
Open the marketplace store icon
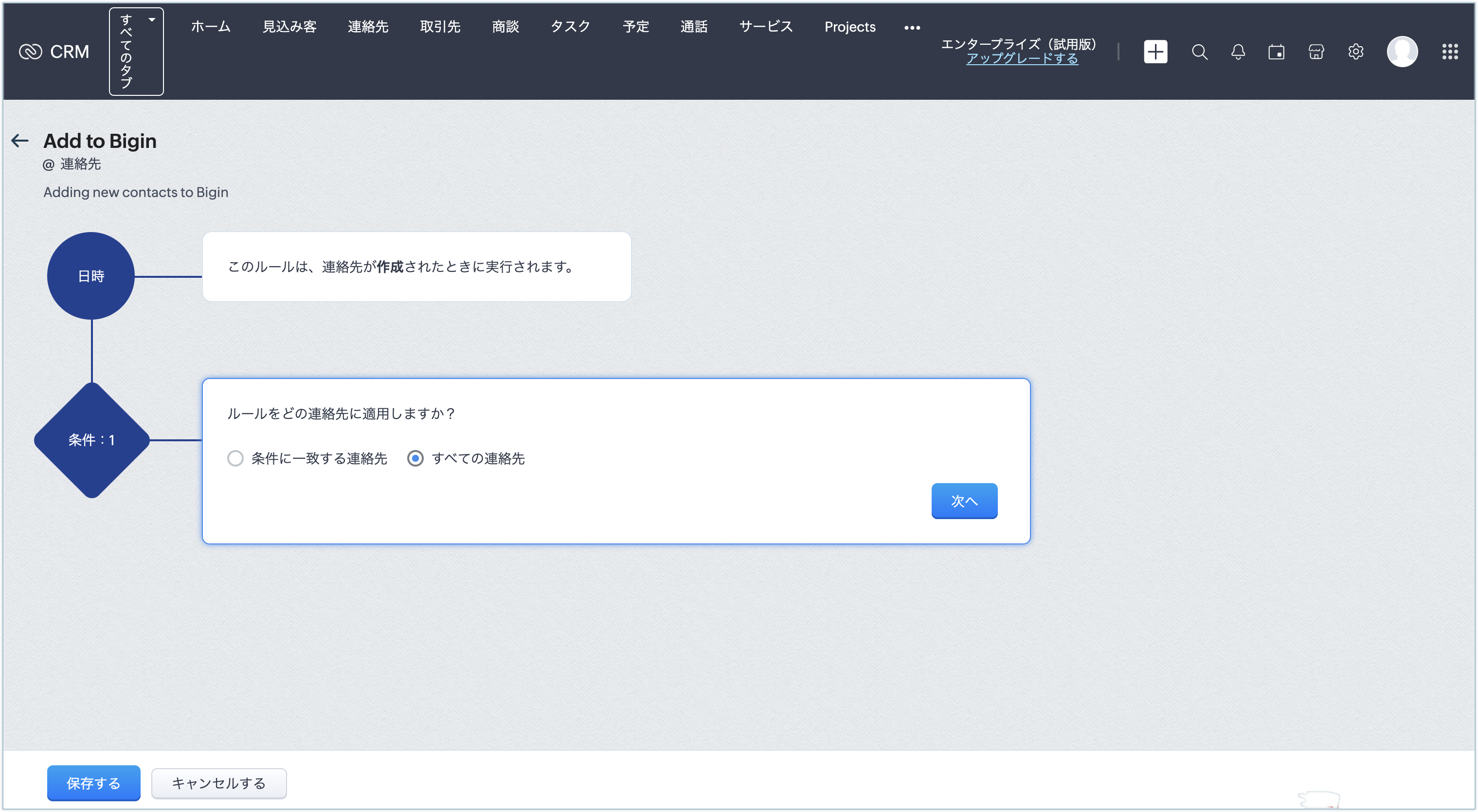pos(1316,52)
